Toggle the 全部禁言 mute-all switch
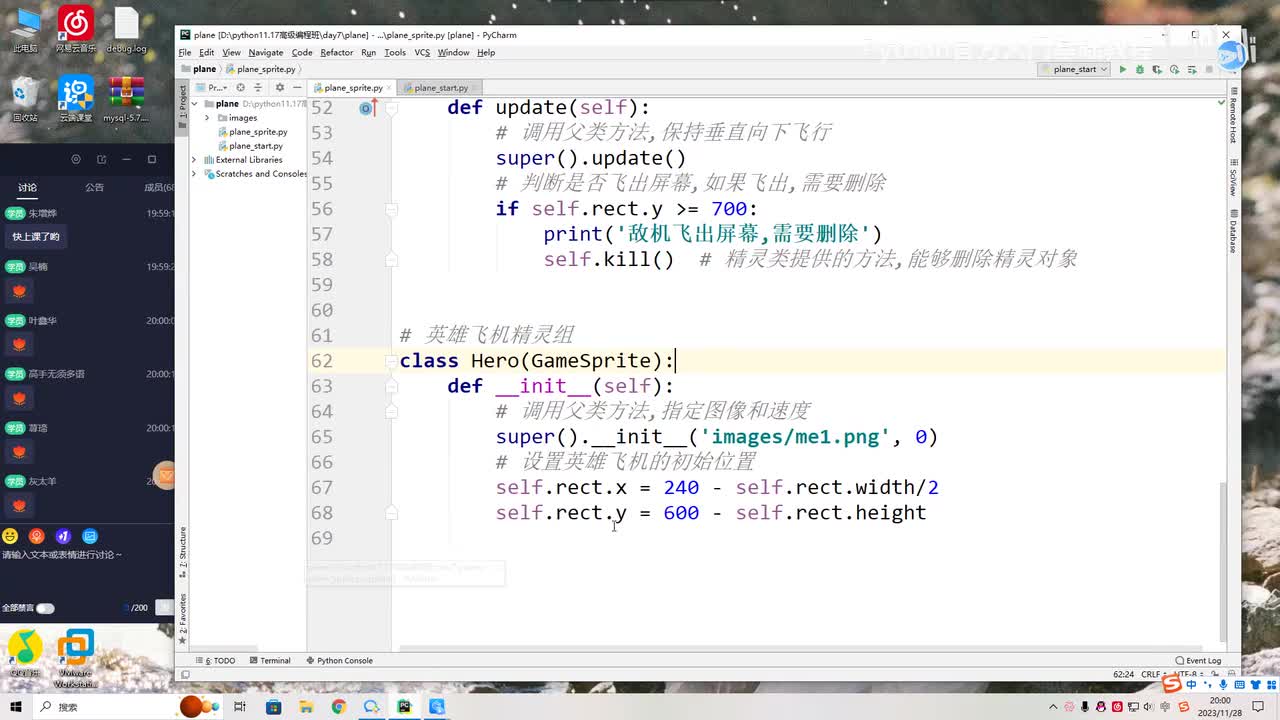This screenshot has height=720, width=1280. pyautogui.click(x=45, y=608)
